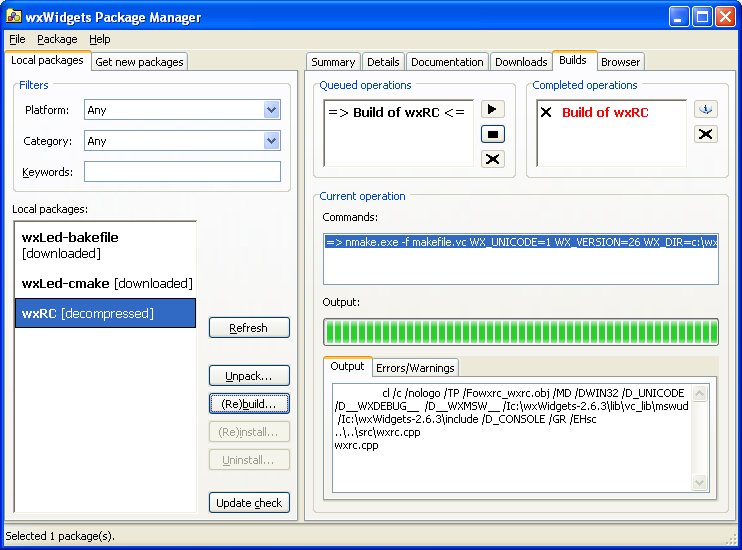Open the Details tab
The image size is (742, 550).
(383, 62)
